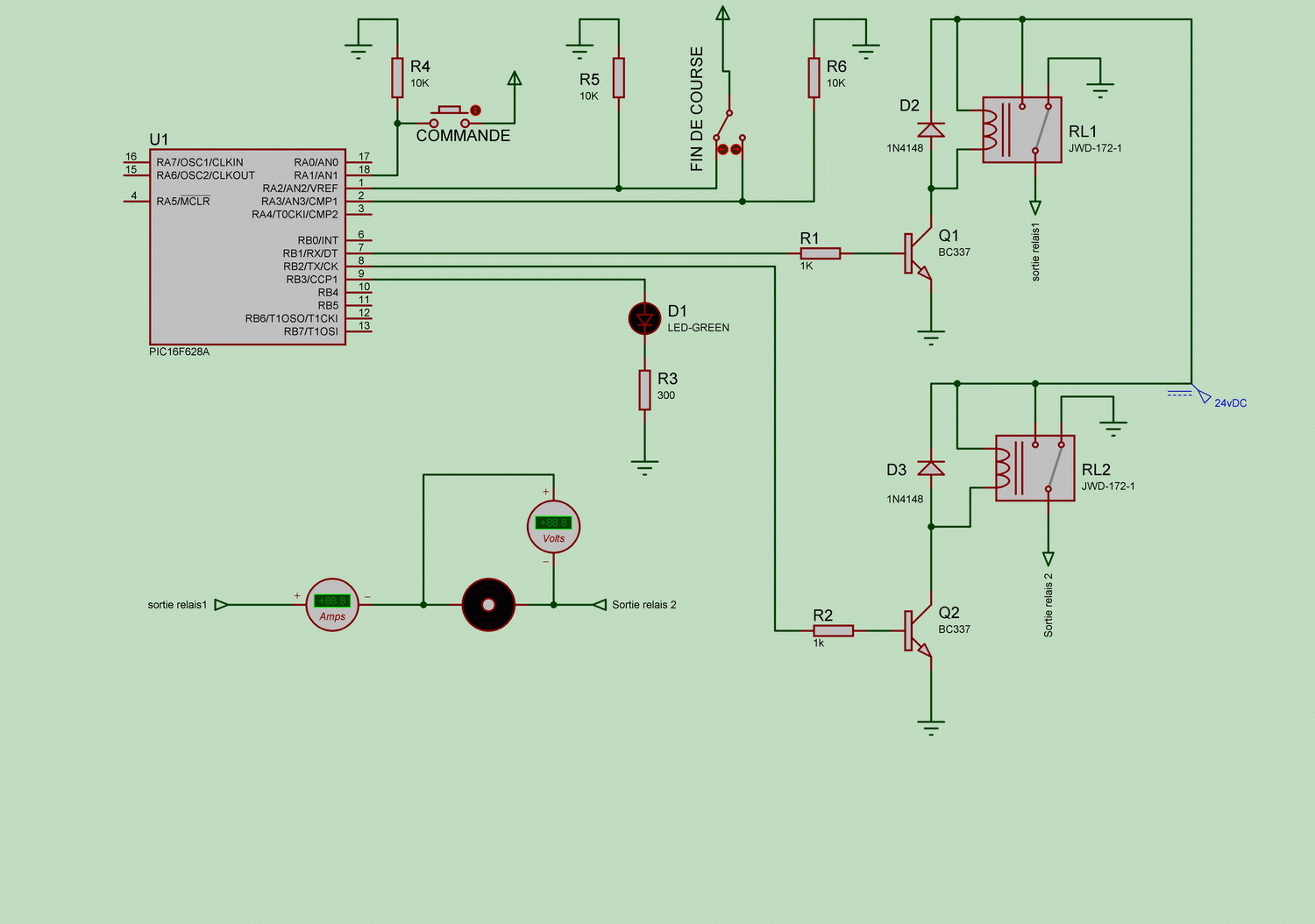The width and height of the screenshot is (1315, 924).
Task: Select resistor R6 10K
Action: pos(814,78)
